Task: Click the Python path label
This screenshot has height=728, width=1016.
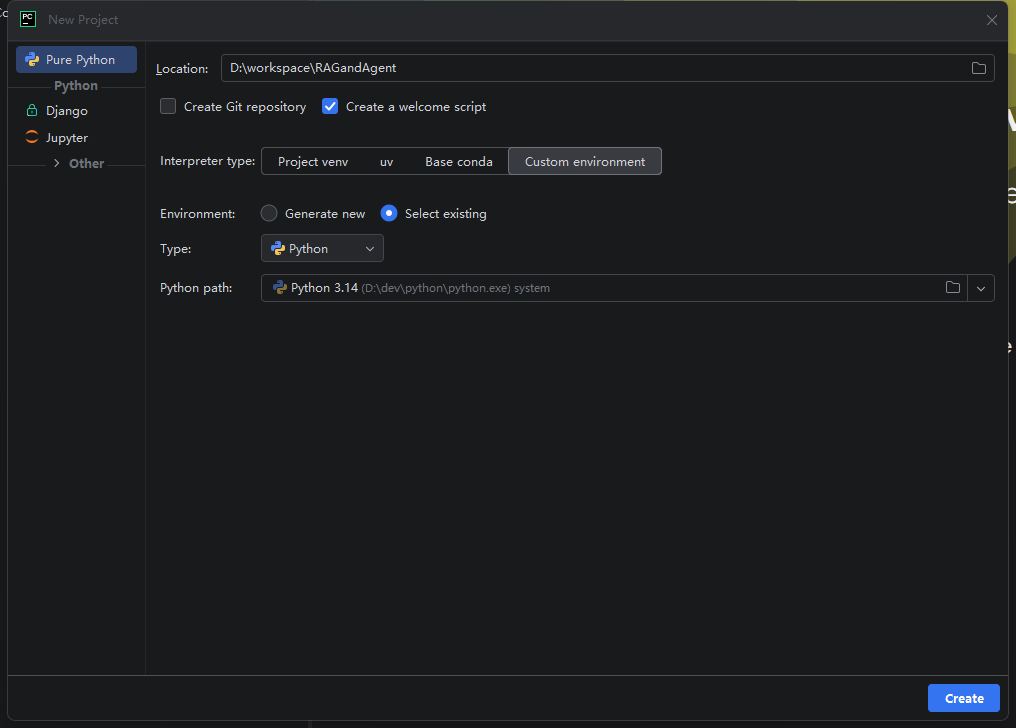Action: click(x=196, y=288)
